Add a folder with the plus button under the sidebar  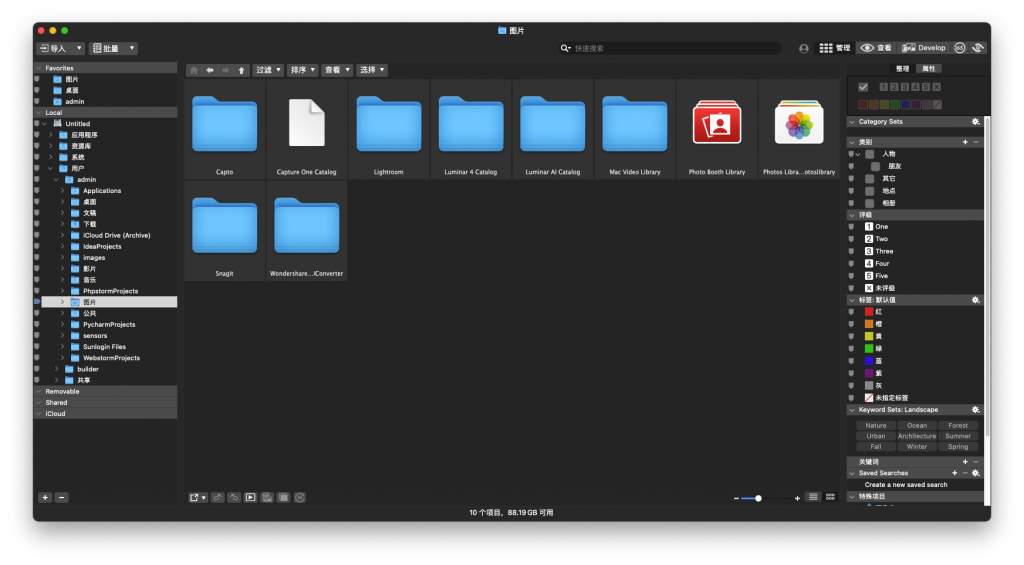(x=45, y=498)
